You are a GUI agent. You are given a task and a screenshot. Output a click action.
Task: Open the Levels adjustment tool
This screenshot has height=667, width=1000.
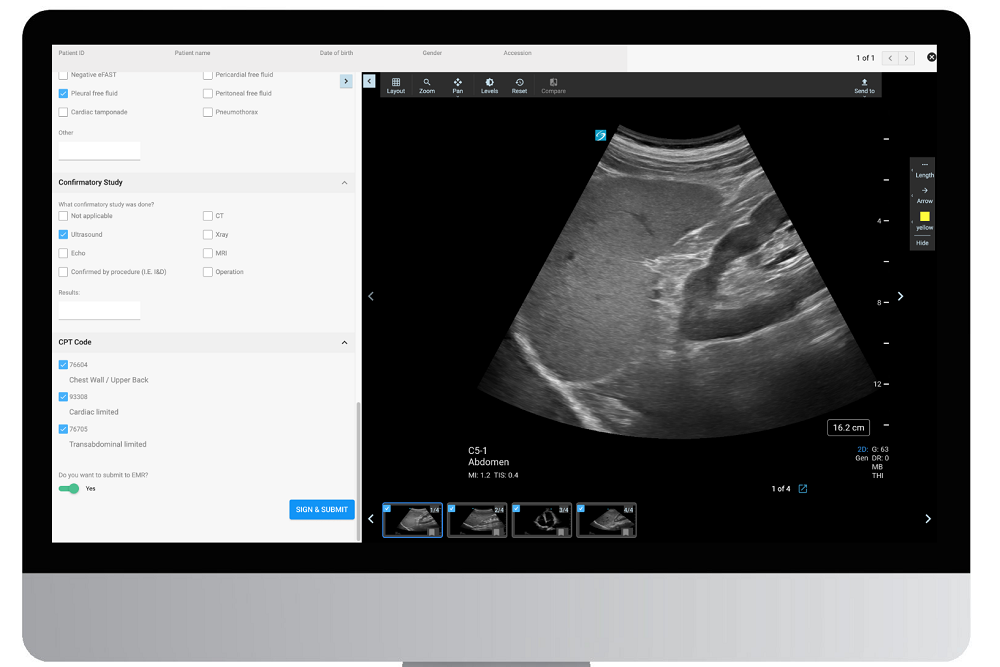pyautogui.click(x=489, y=85)
